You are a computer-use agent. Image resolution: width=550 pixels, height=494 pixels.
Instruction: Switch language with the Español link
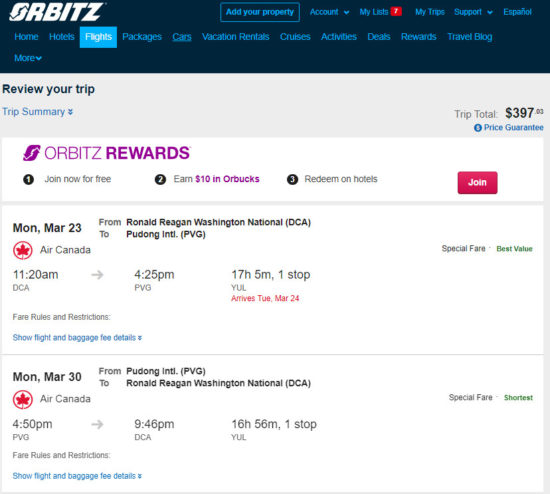[x=517, y=12]
